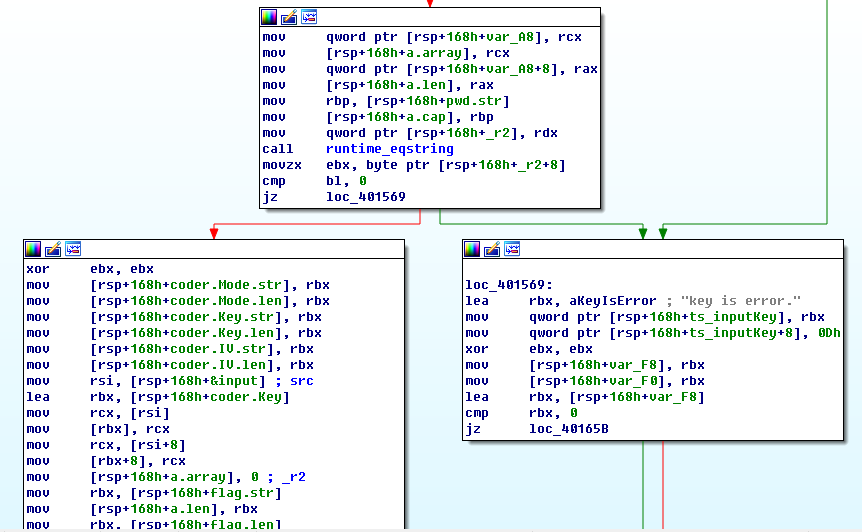Click the mov [rbx+8], rcx line
The height and width of the screenshot is (532, 862).
click(x=106, y=461)
